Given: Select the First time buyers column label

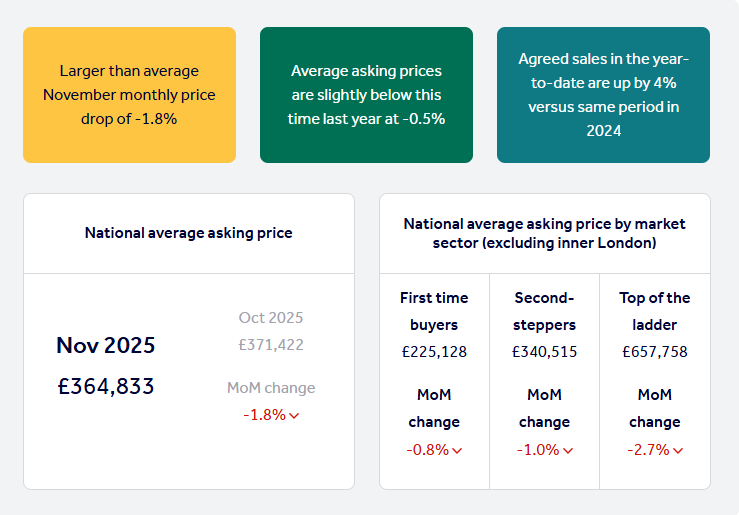Looking at the screenshot, I should pos(434,311).
